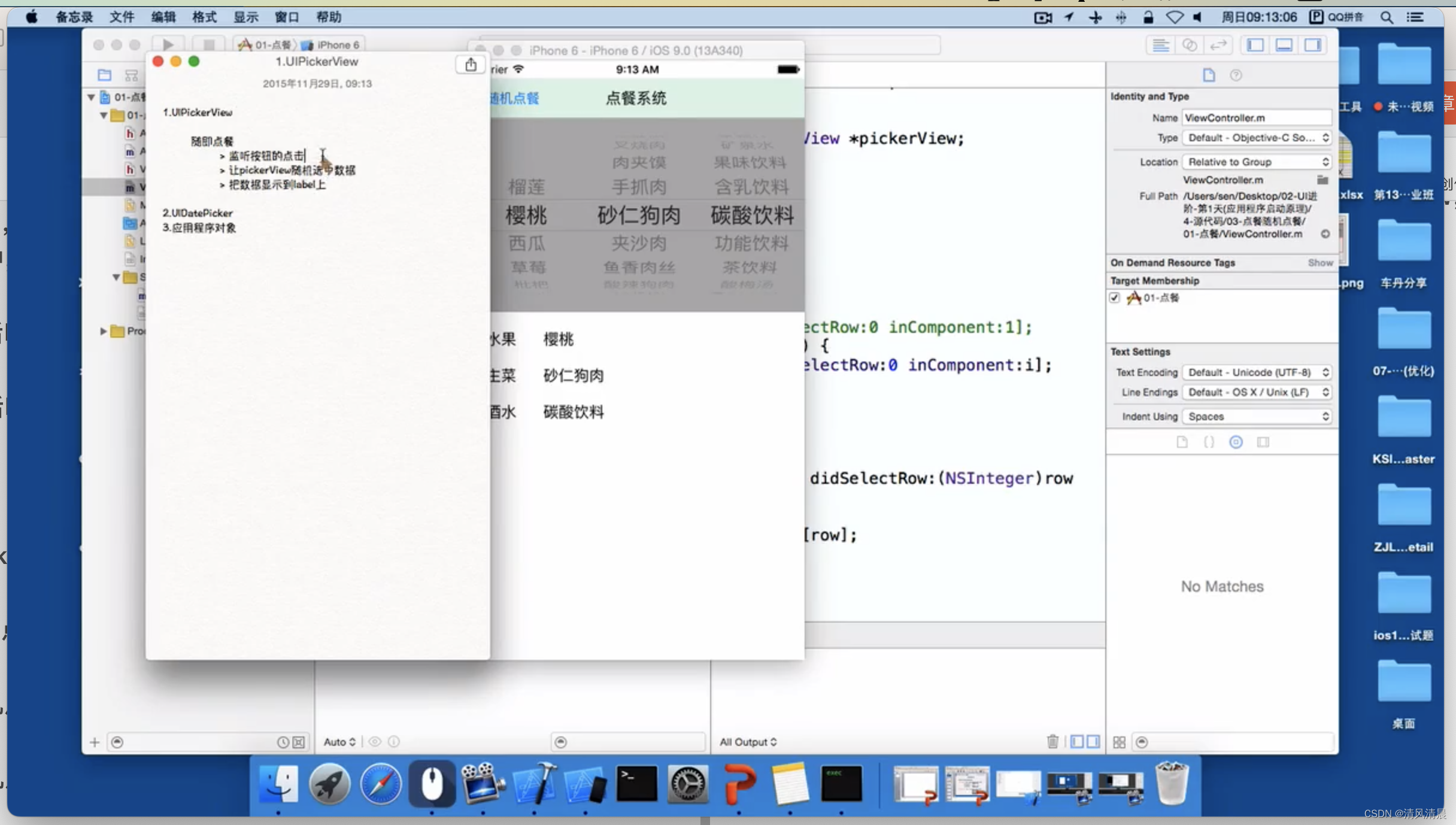Click the plus button under the navigator
Image resolution: width=1456 pixels, height=825 pixels.
(x=95, y=742)
